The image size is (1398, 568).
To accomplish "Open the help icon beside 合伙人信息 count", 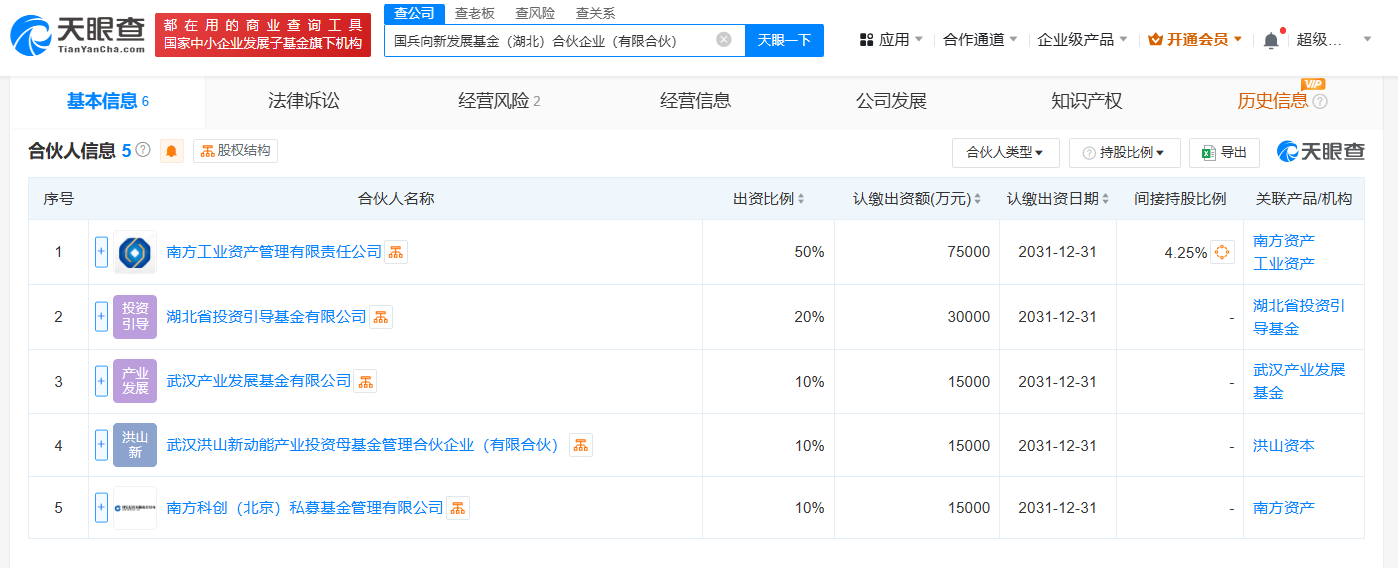I will pos(143,150).
